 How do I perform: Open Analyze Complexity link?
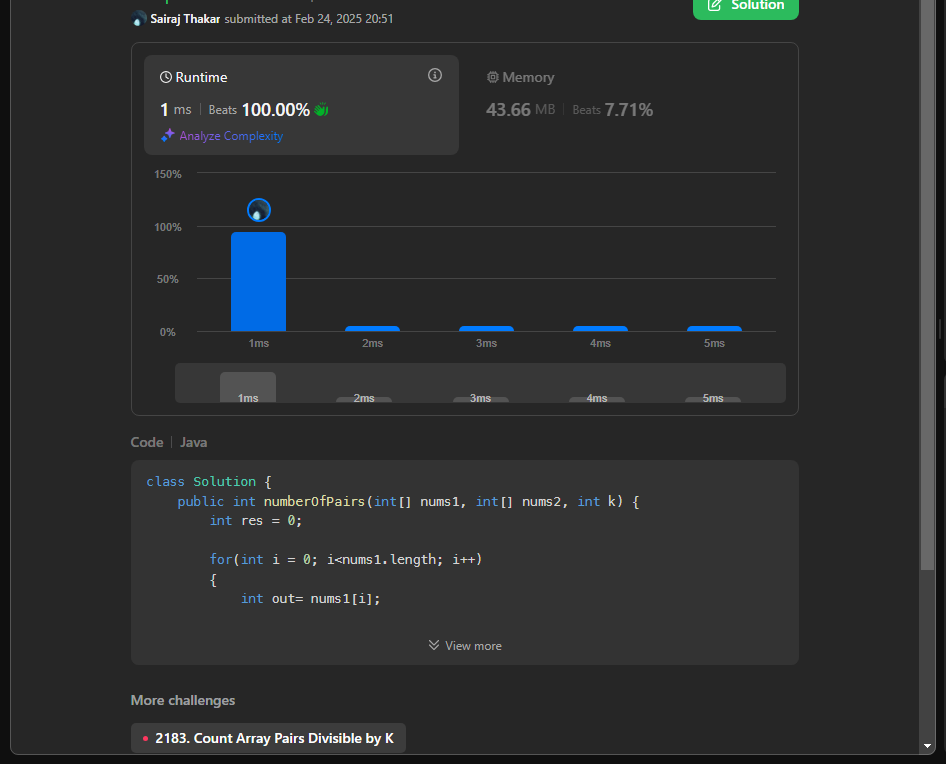pos(231,136)
